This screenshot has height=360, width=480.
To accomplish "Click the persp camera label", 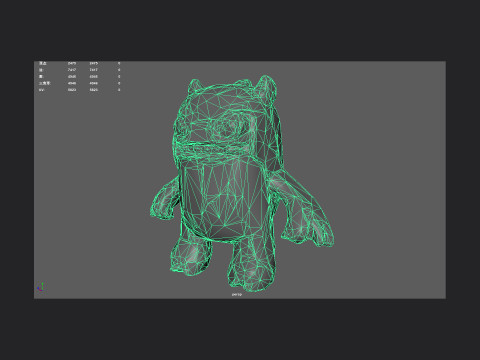I will [236, 294].
